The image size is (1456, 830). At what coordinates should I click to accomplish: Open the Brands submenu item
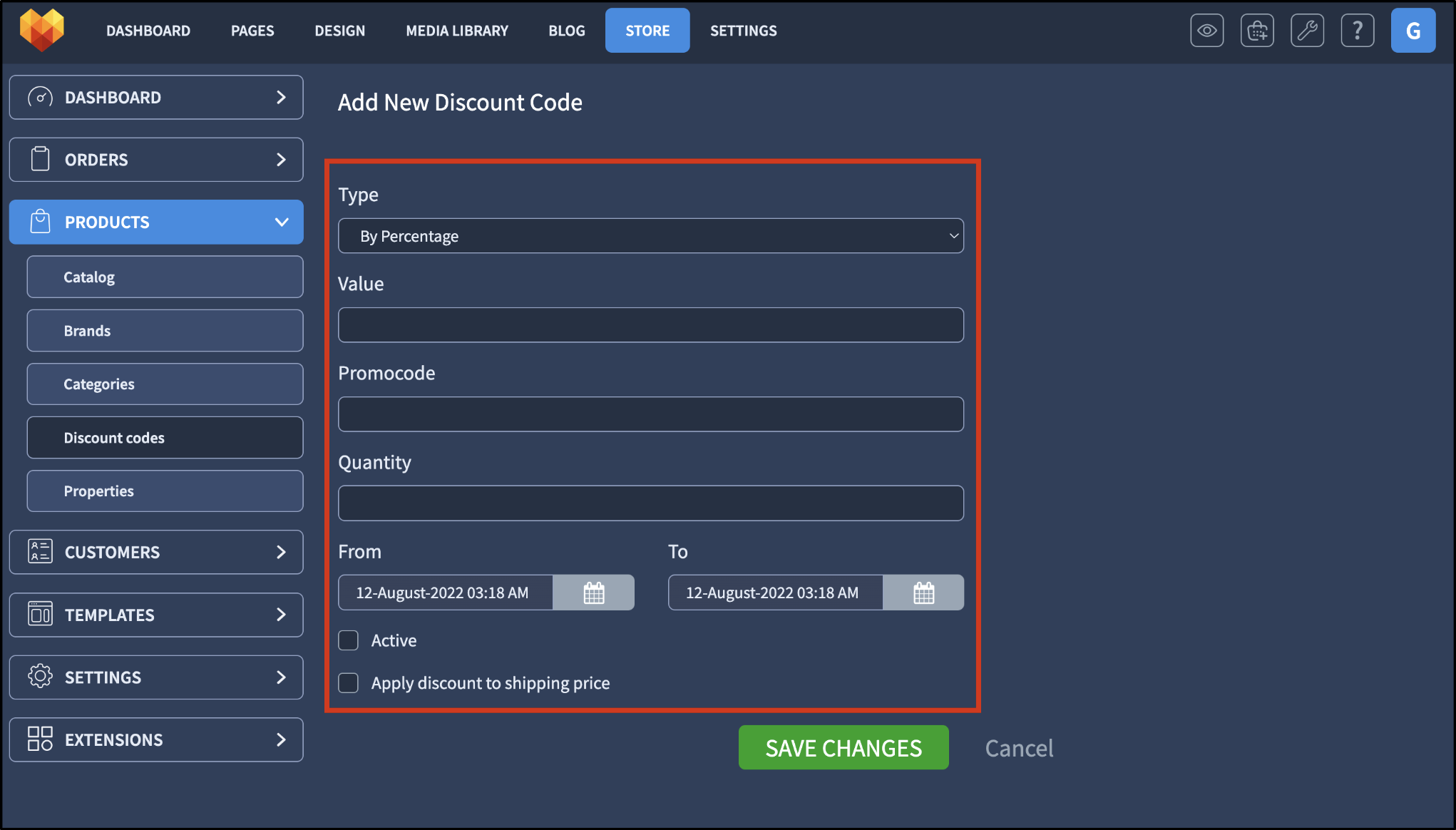click(165, 330)
